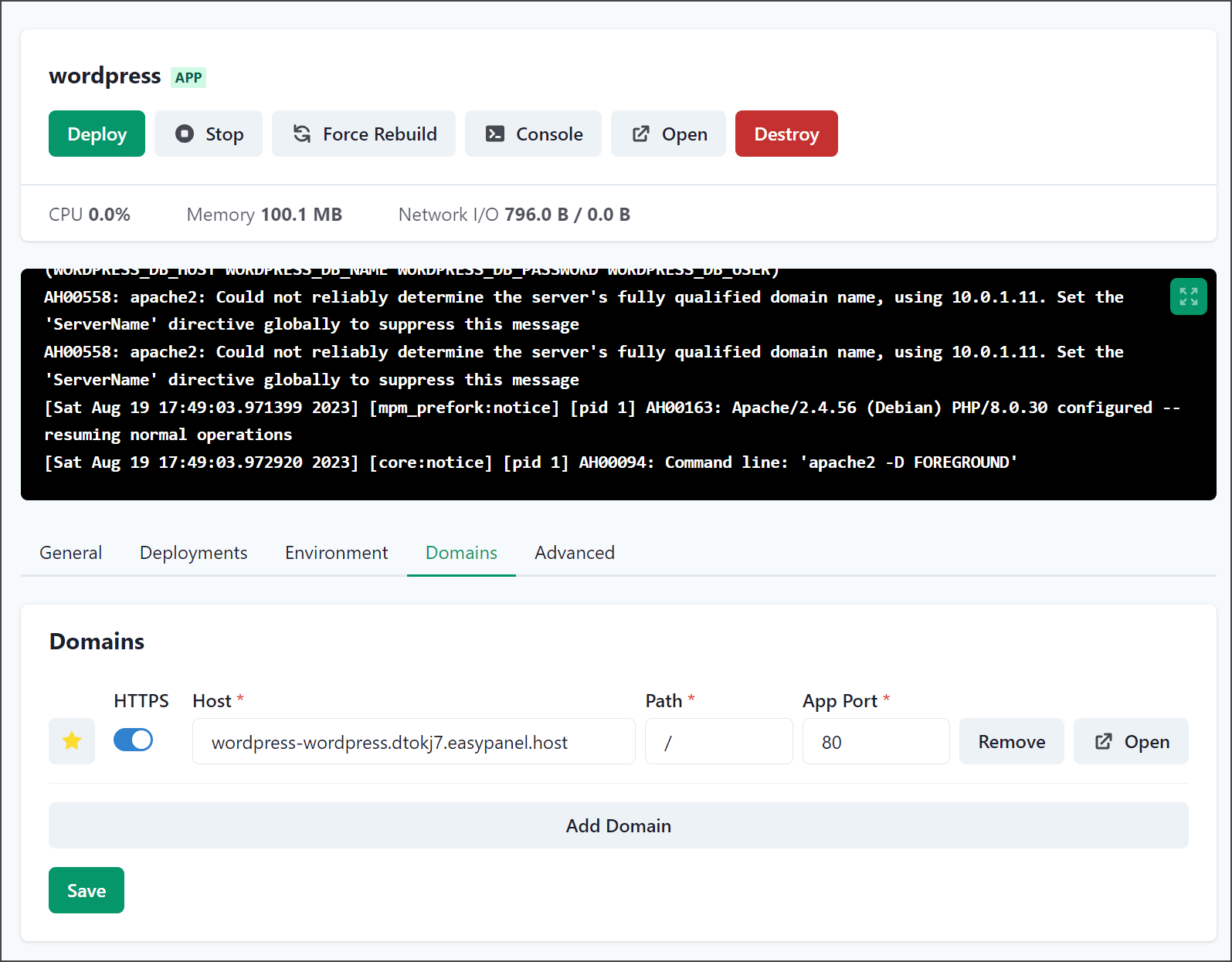Image resolution: width=1232 pixels, height=962 pixels.
Task: Click the wordpress app title
Action: click(x=105, y=76)
